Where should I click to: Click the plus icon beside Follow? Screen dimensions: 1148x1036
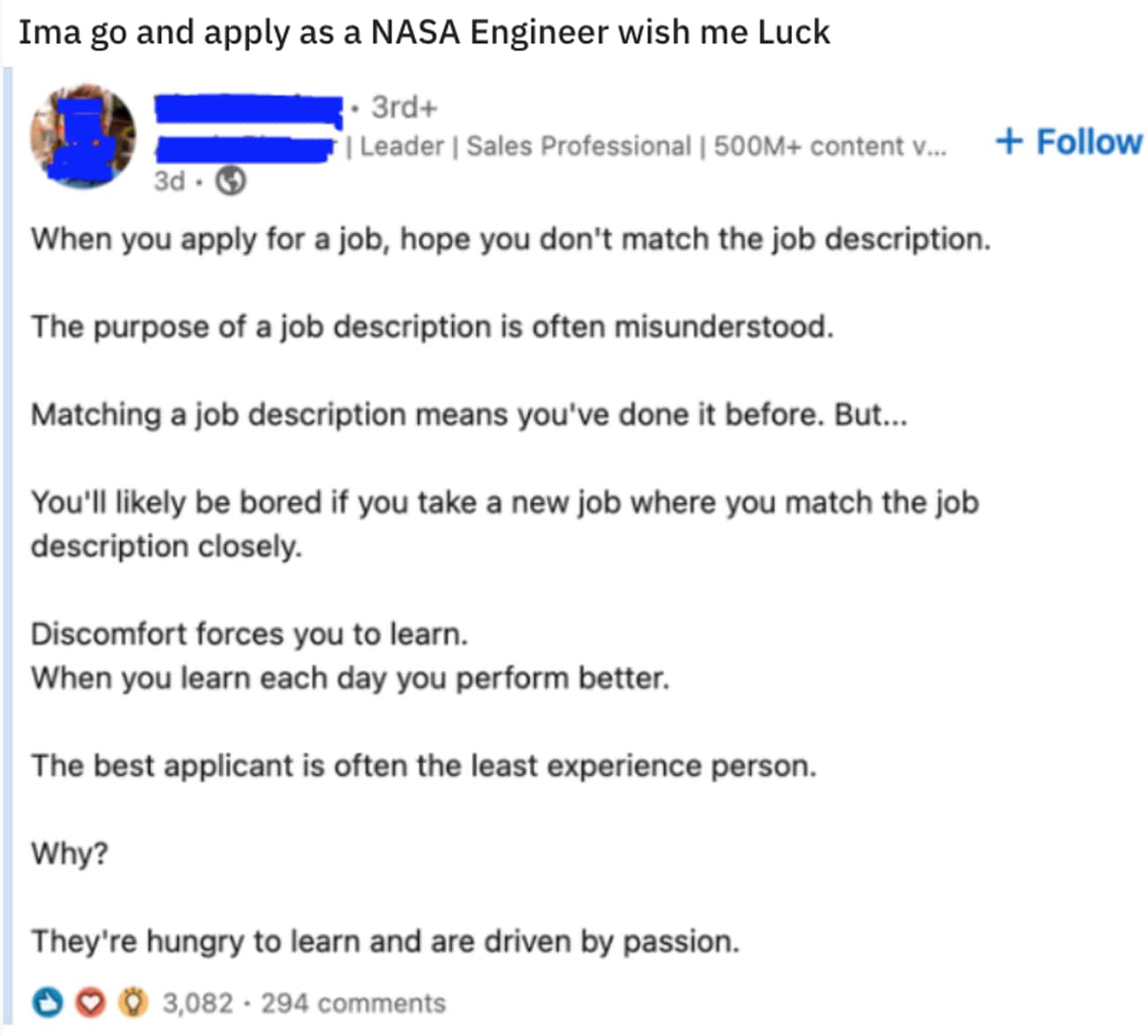(x=1008, y=141)
